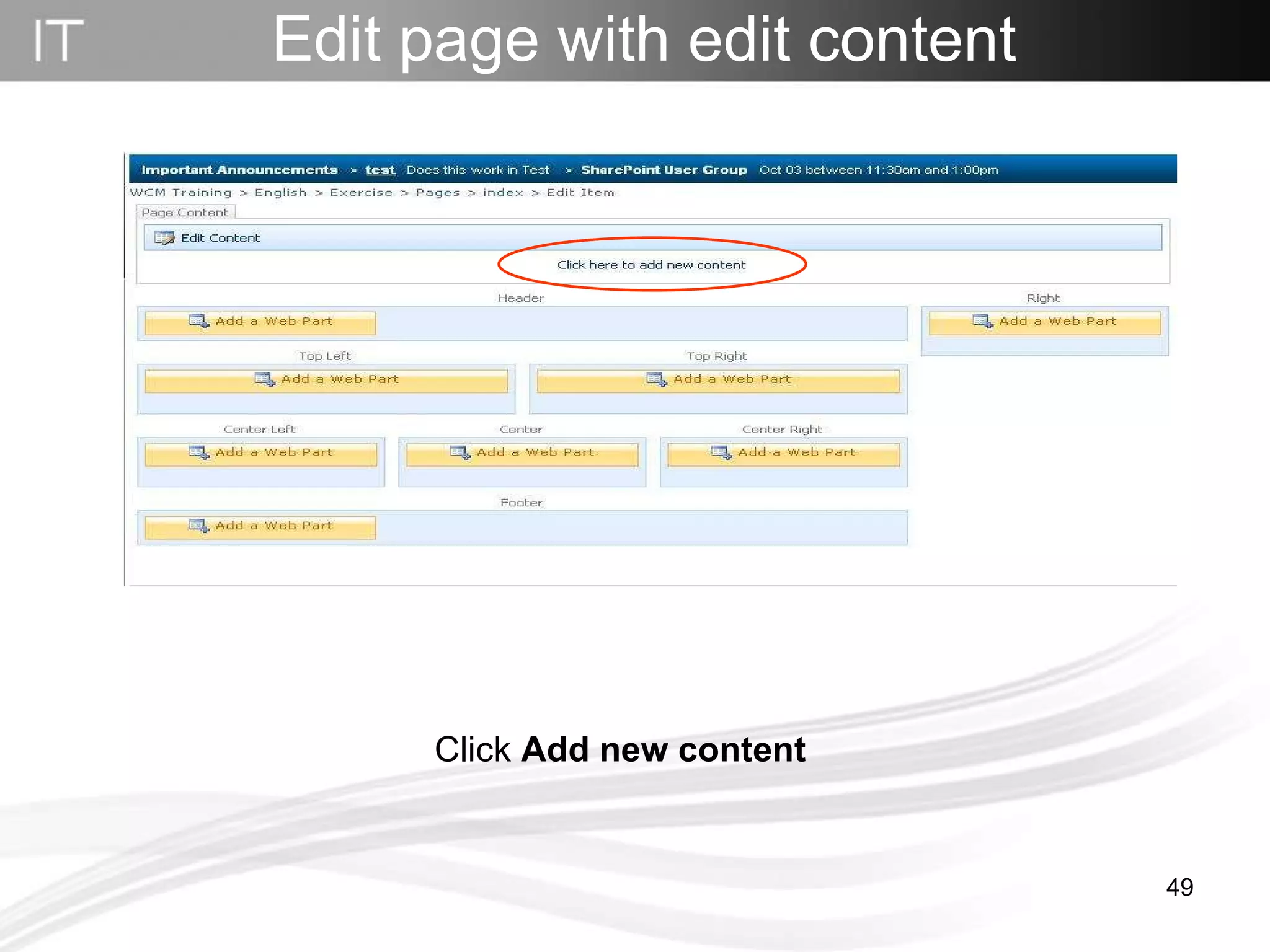1270x952 pixels.
Task: Go to English breadcrumb
Action: (x=281, y=193)
